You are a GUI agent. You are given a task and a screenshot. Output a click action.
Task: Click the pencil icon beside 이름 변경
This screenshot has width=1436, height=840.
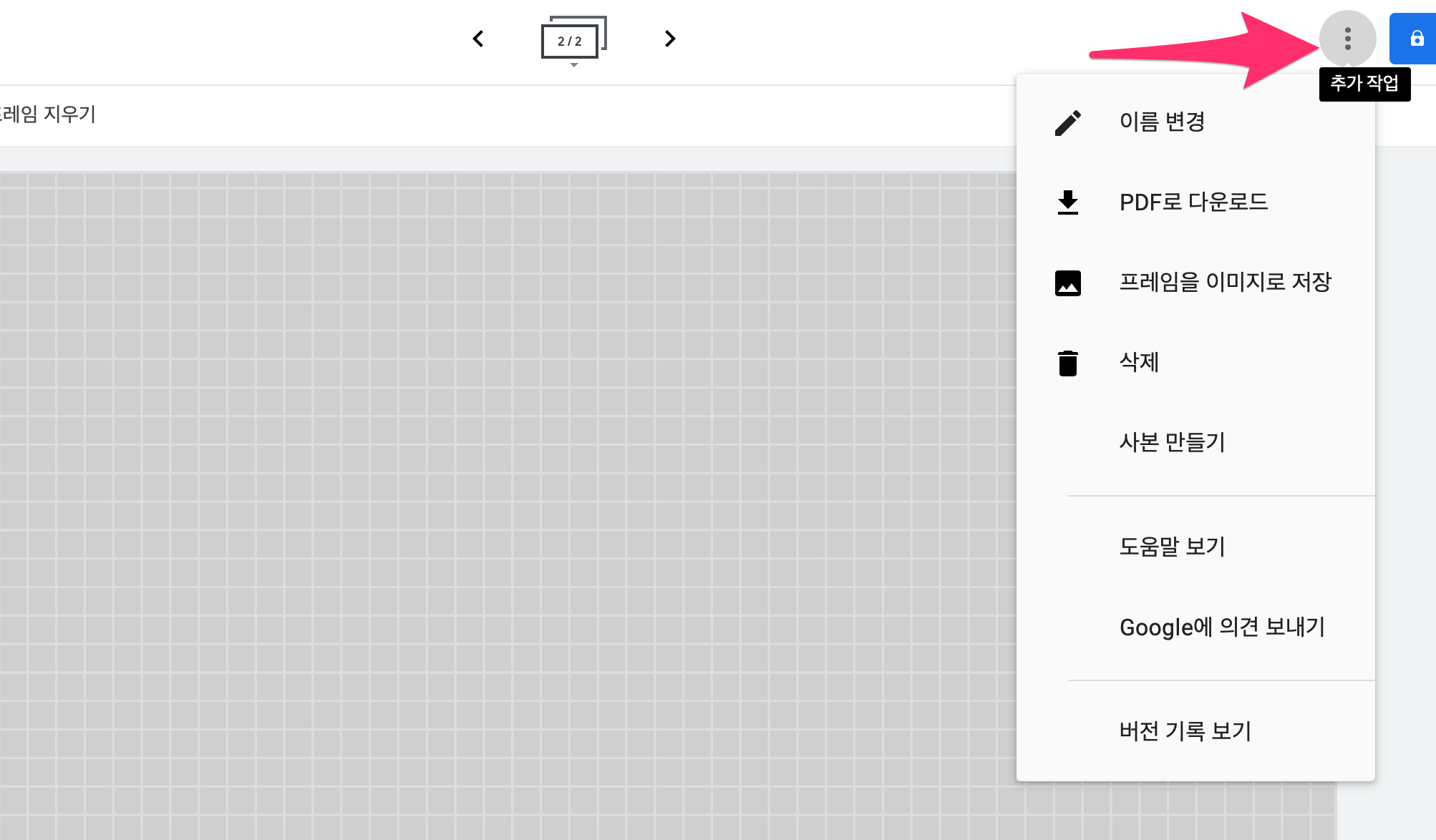(x=1067, y=122)
